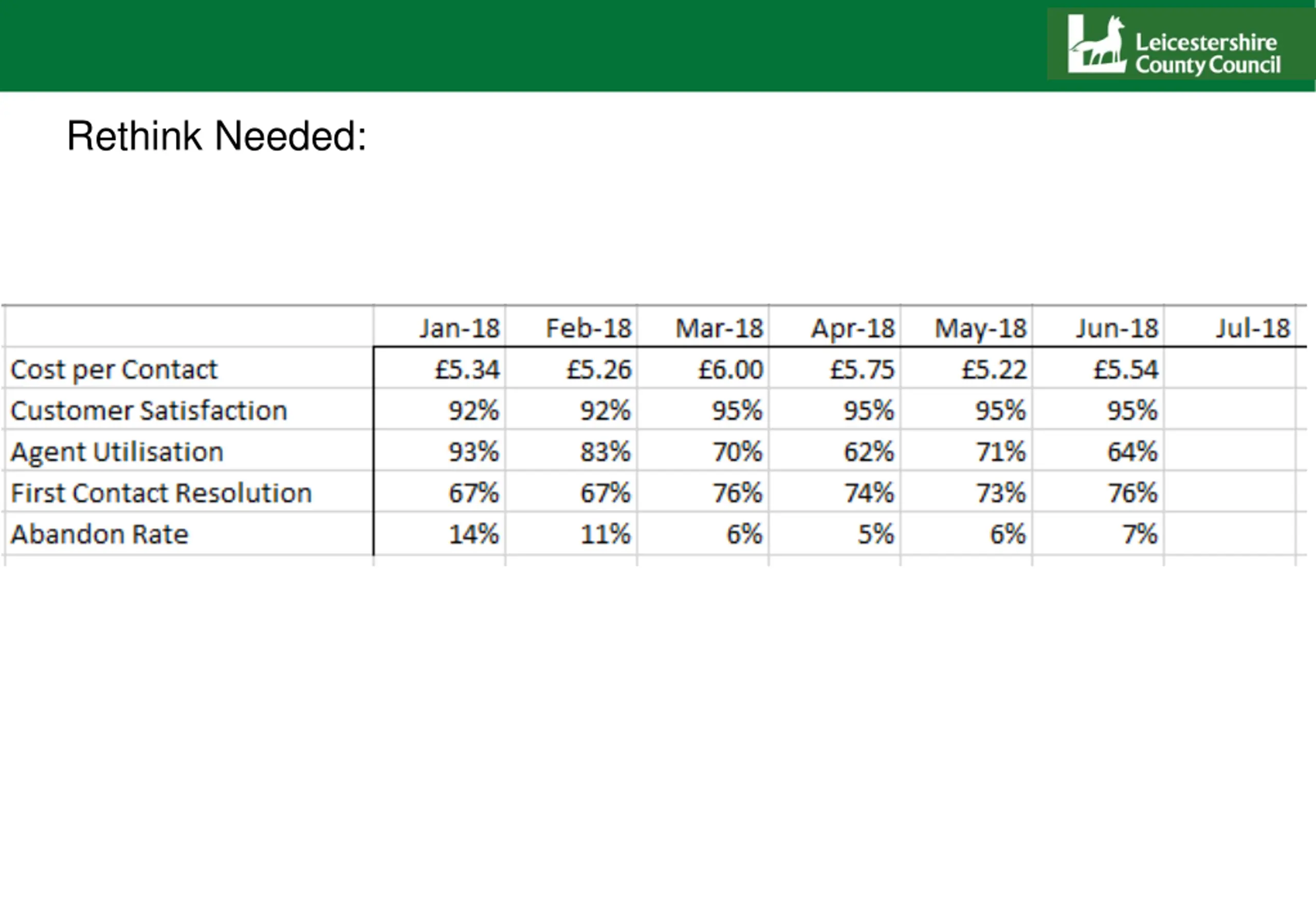
Task: Select the Agent Utilisation row label
Action: [x=116, y=451]
